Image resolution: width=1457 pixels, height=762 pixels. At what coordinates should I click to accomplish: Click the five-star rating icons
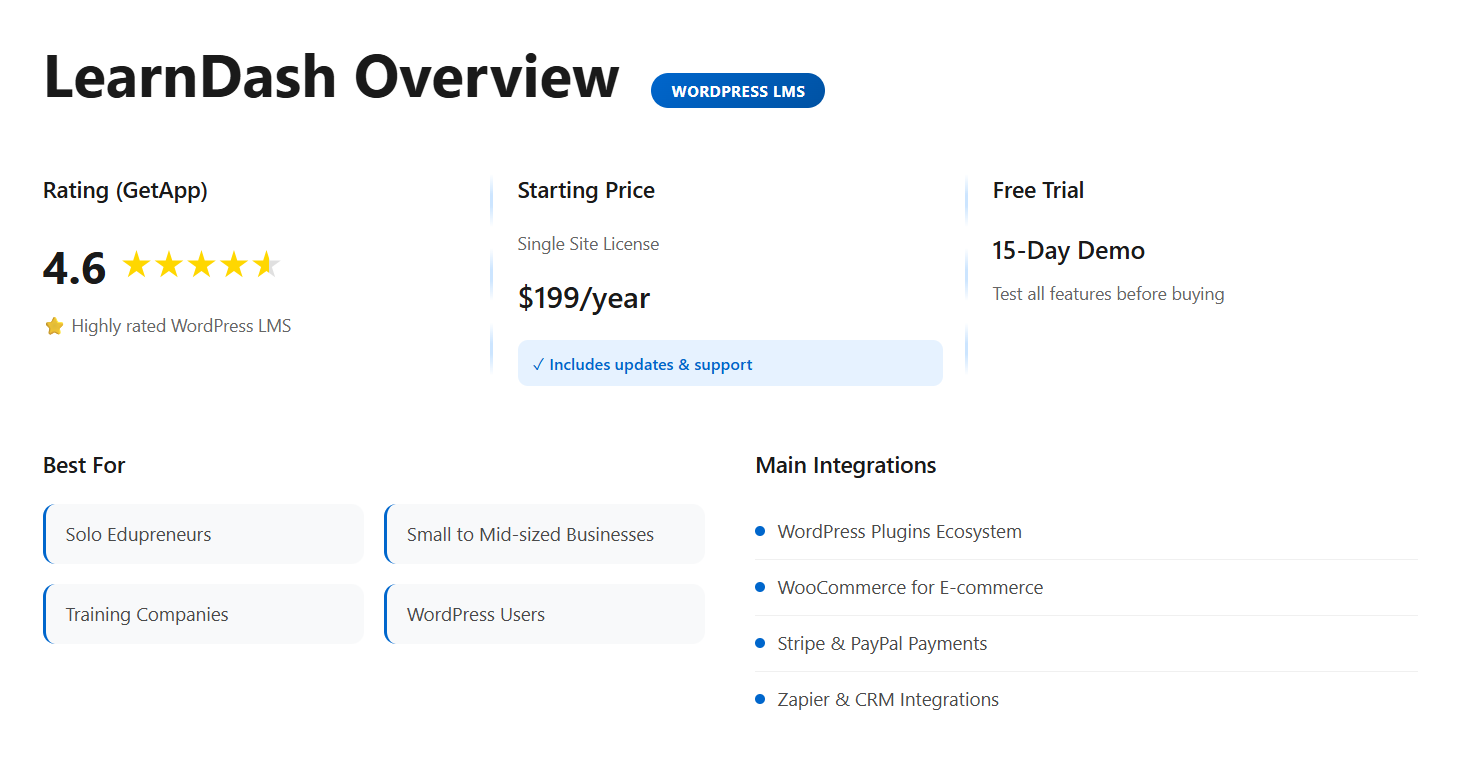(x=201, y=265)
